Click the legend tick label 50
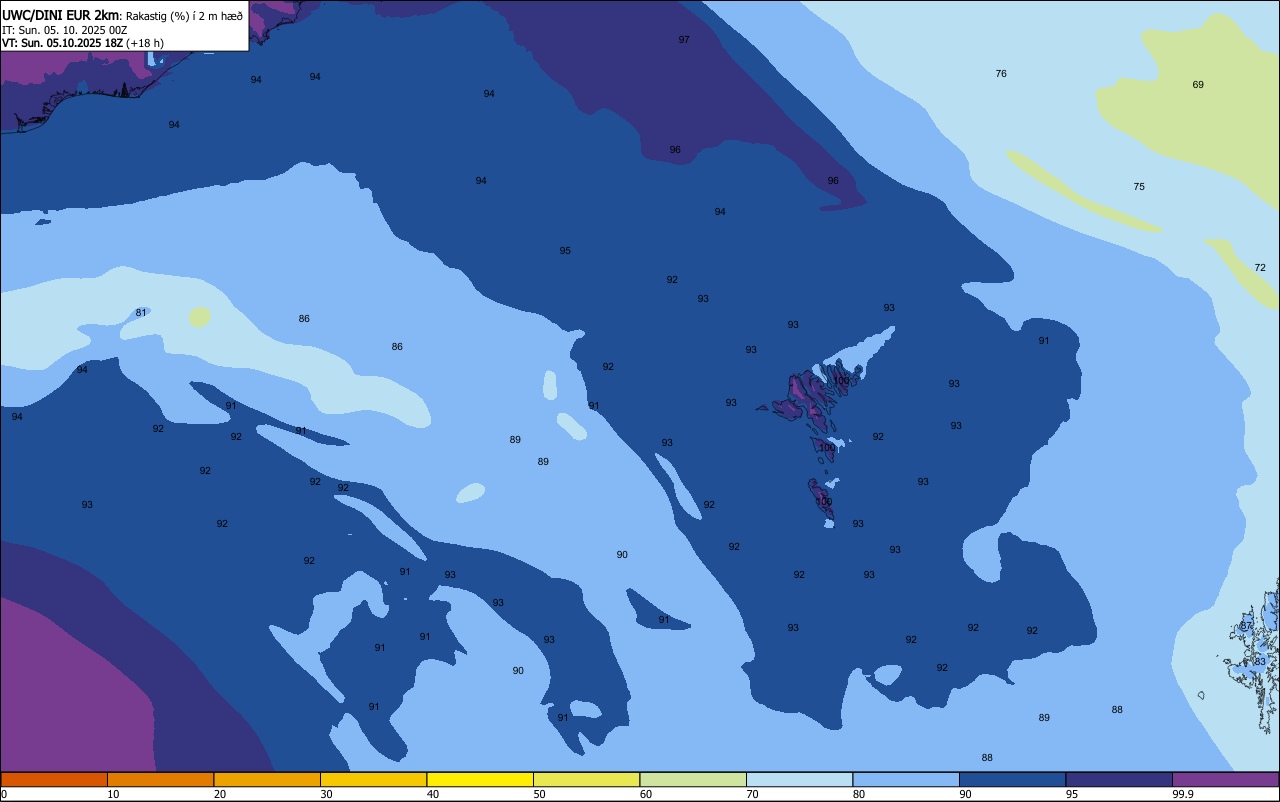Screen dimensions: 1280x802 click(539, 794)
